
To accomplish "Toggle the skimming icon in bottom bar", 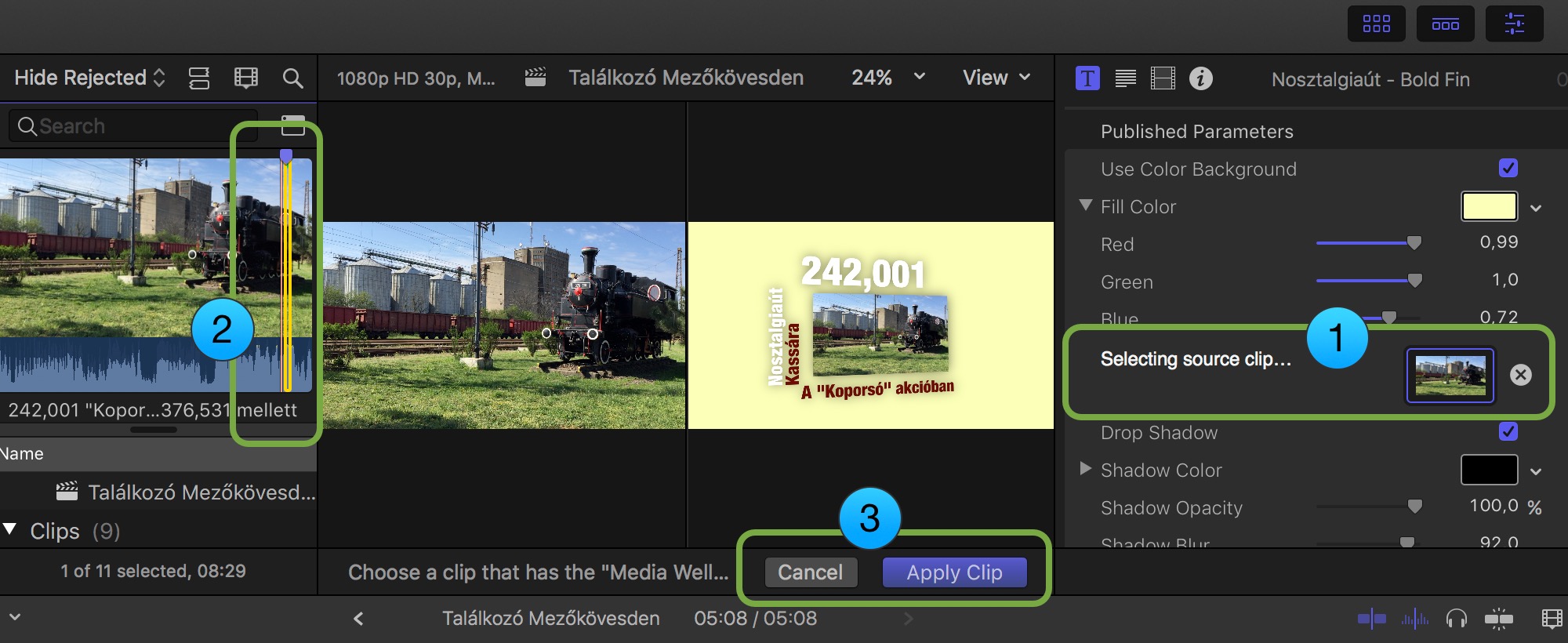I will pyautogui.click(x=1371, y=619).
